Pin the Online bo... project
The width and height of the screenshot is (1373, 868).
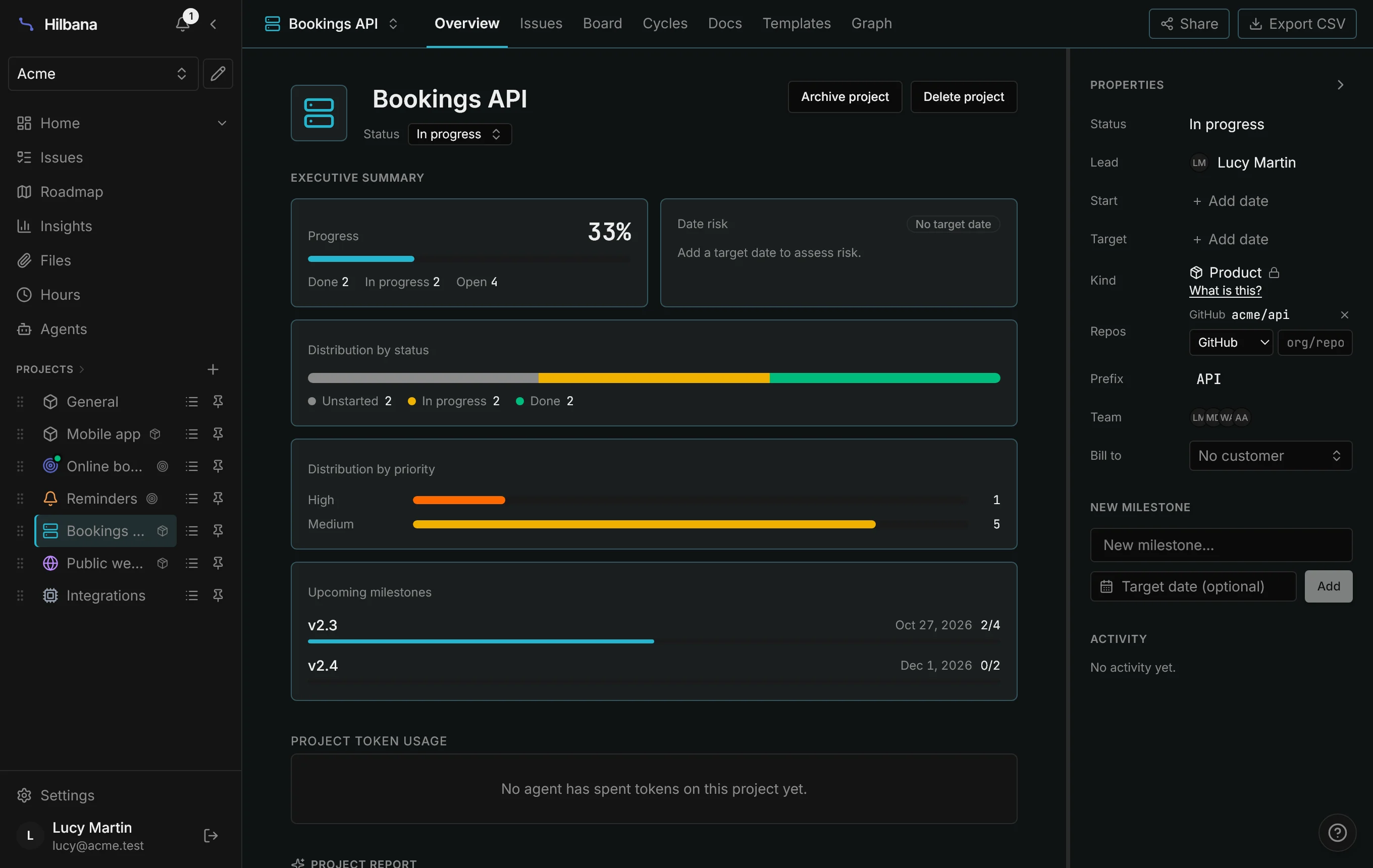(x=218, y=466)
